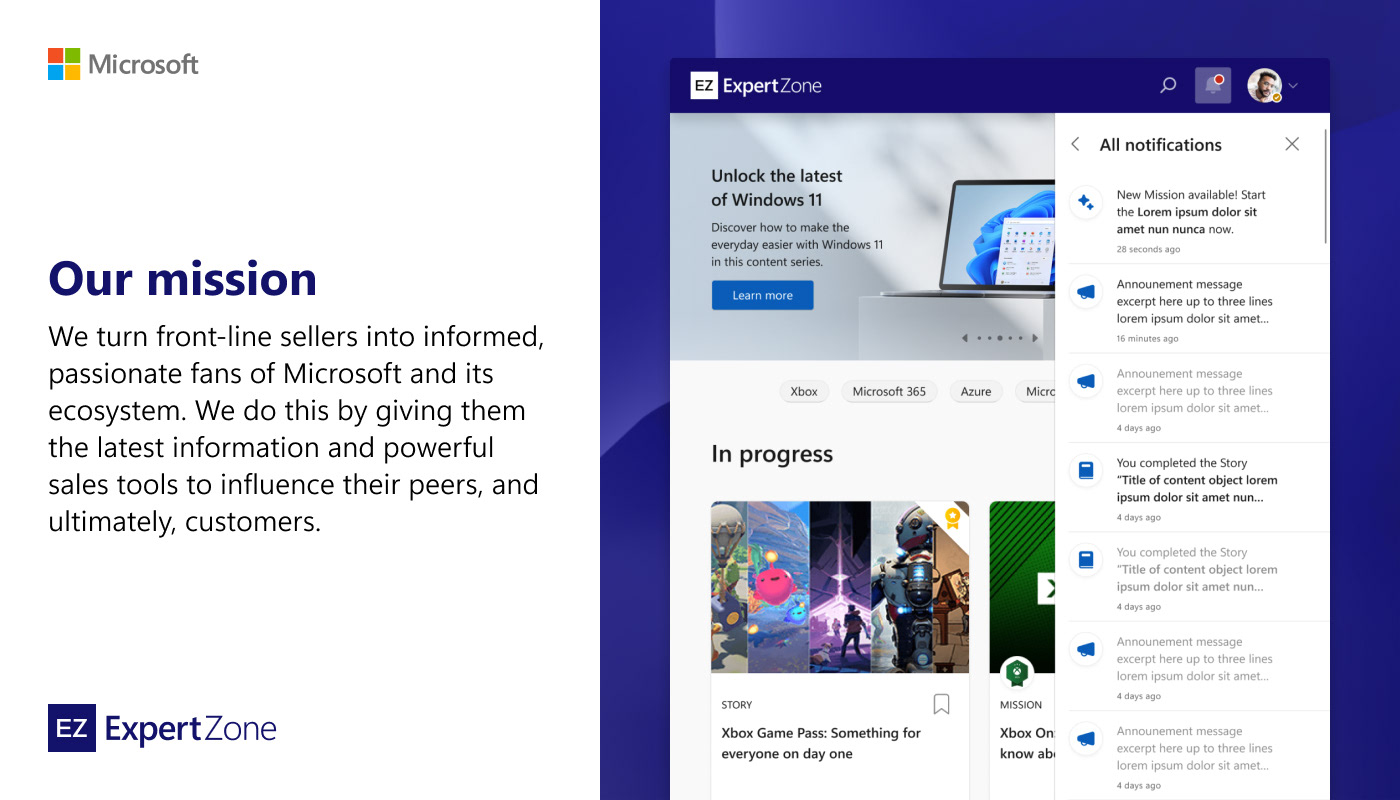
Task: Click the notifications panel scrollbar
Action: click(x=1326, y=185)
